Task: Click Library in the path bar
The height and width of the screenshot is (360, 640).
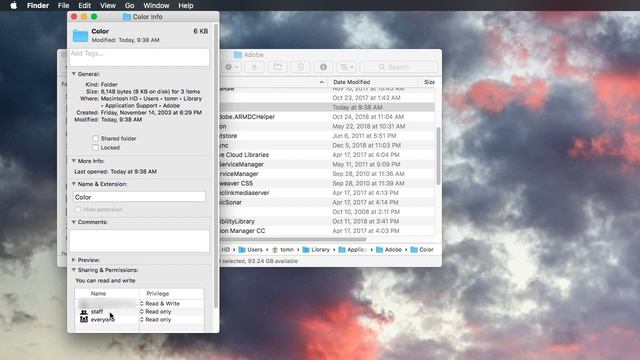Action: (316, 249)
